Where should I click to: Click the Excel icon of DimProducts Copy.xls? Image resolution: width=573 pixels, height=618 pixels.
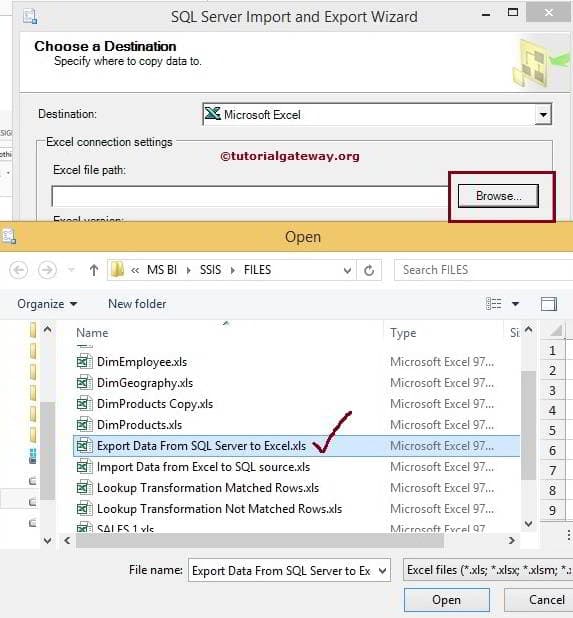coord(84,404)
